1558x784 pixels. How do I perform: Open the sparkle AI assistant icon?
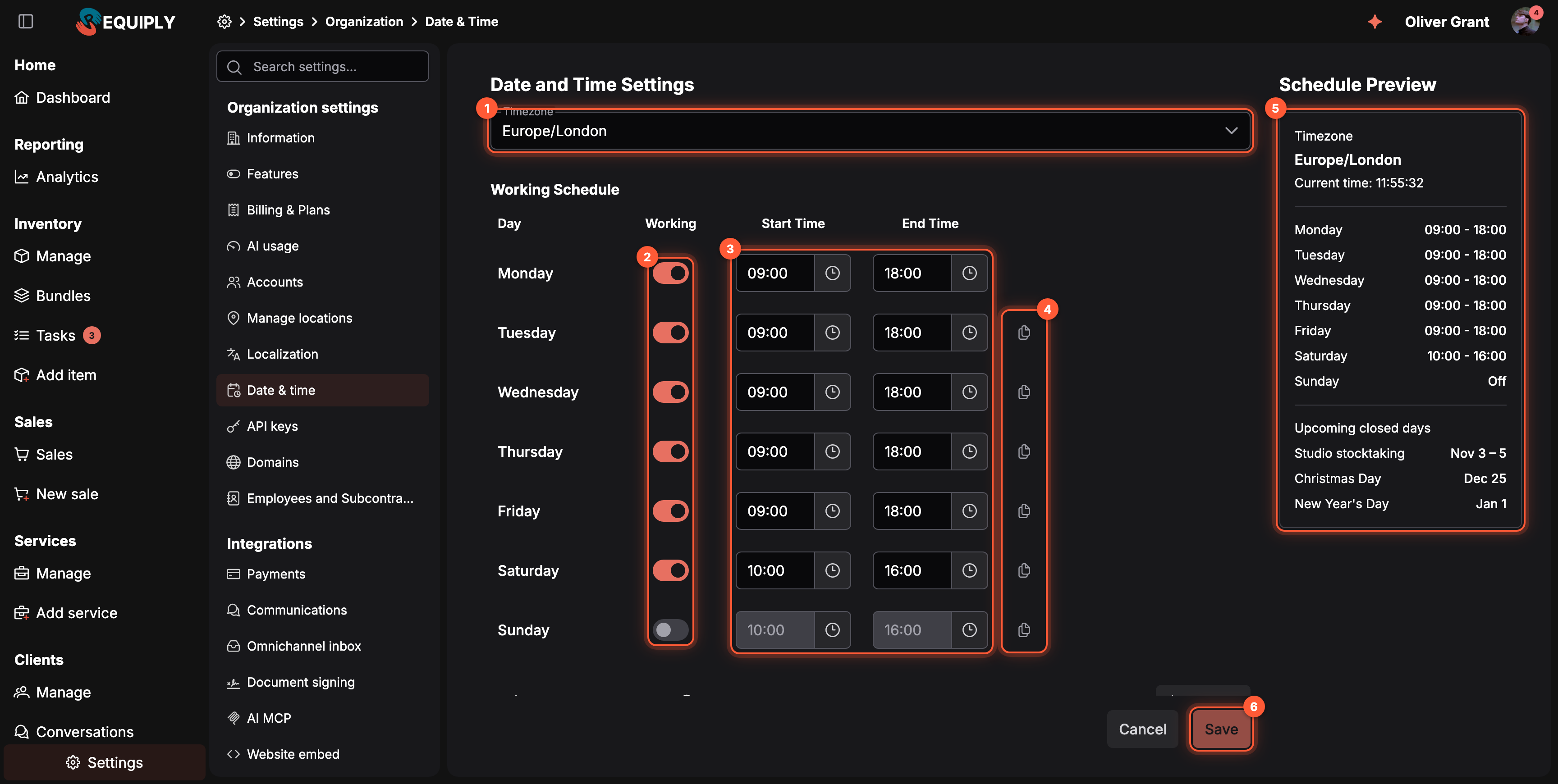pyautogui.click(x=1375, y=22)
